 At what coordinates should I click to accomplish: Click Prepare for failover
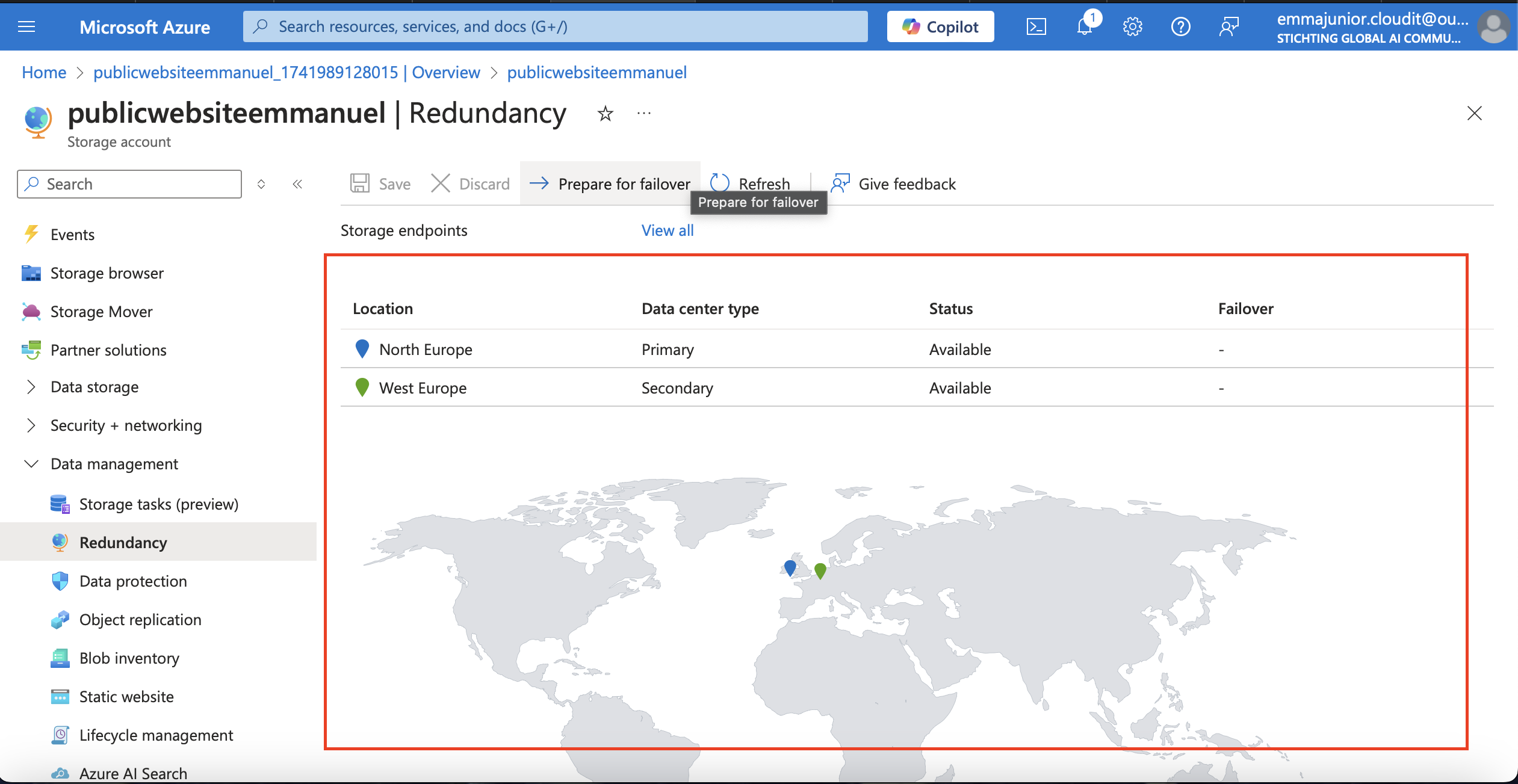(x=610, y=184)
